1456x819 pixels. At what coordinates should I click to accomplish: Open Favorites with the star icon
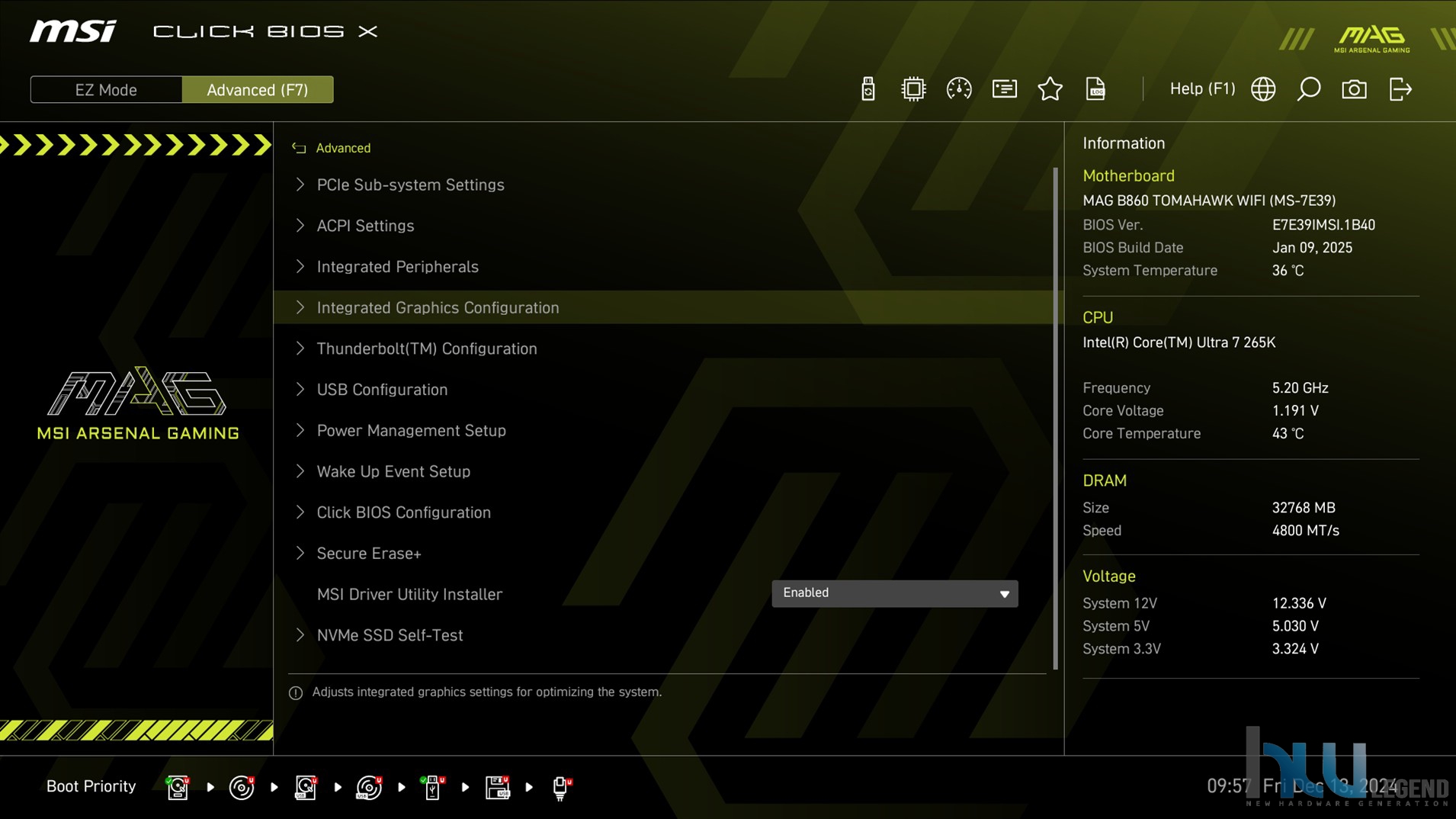click(x=1050, y=89)
